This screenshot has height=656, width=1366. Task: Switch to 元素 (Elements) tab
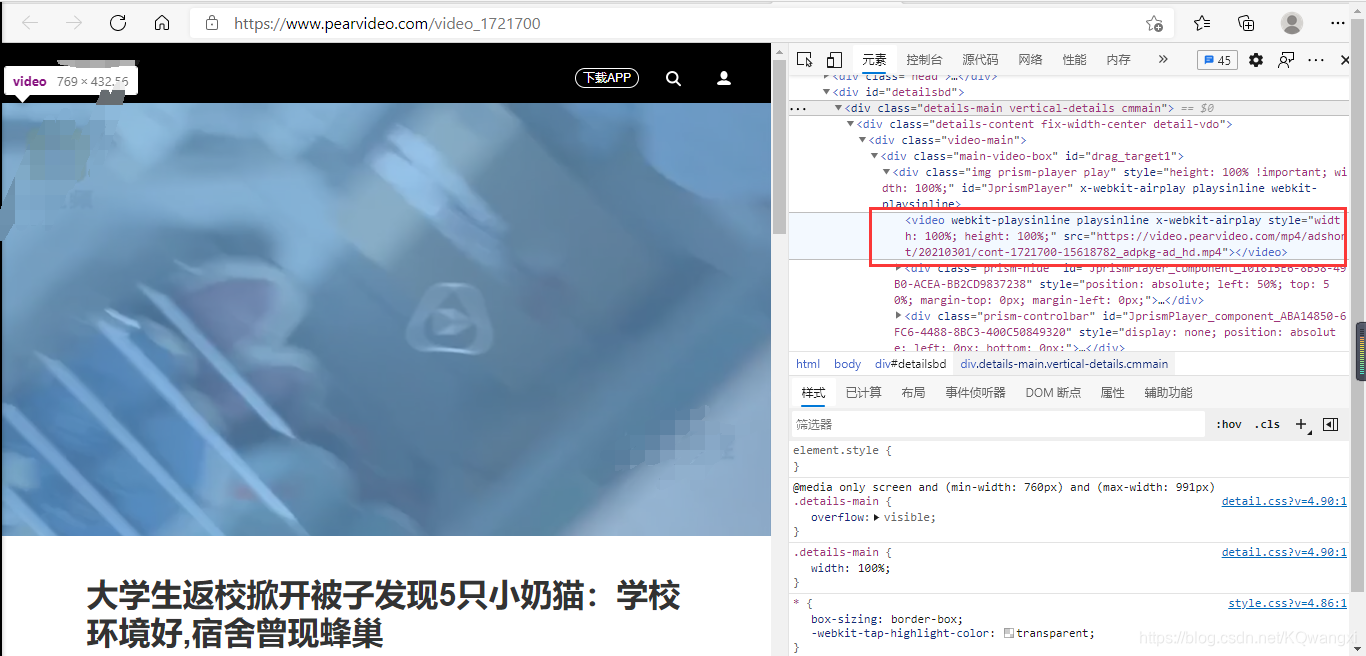[874, 60]
